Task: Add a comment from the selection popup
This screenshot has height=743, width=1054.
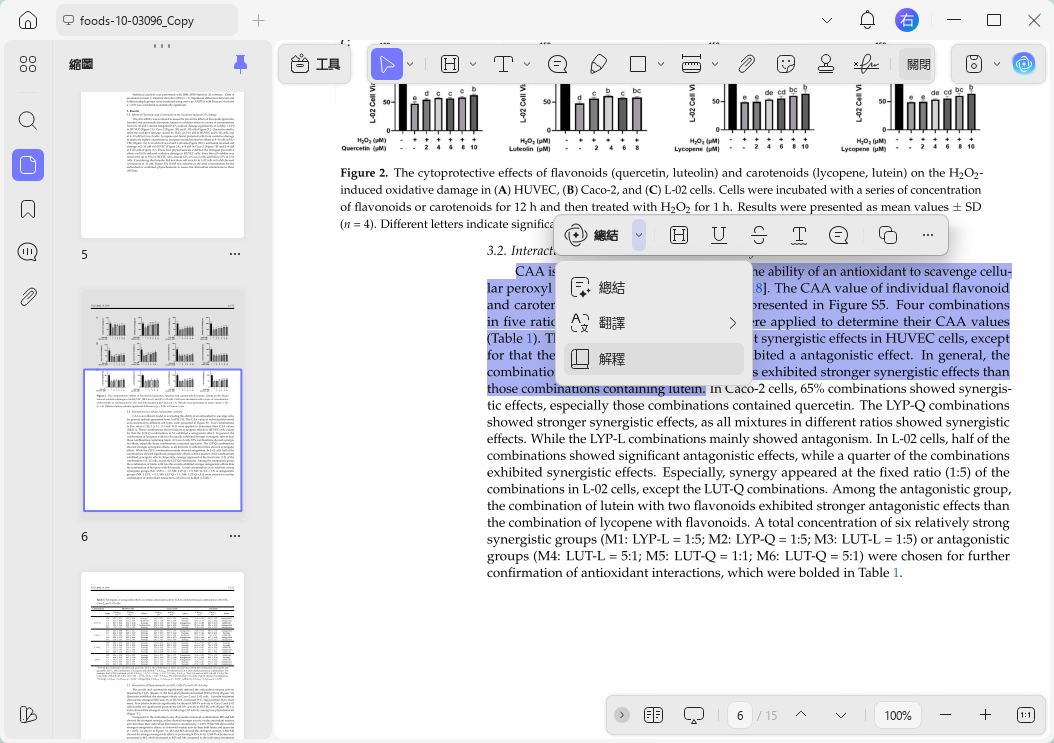Action: [838, 235]
